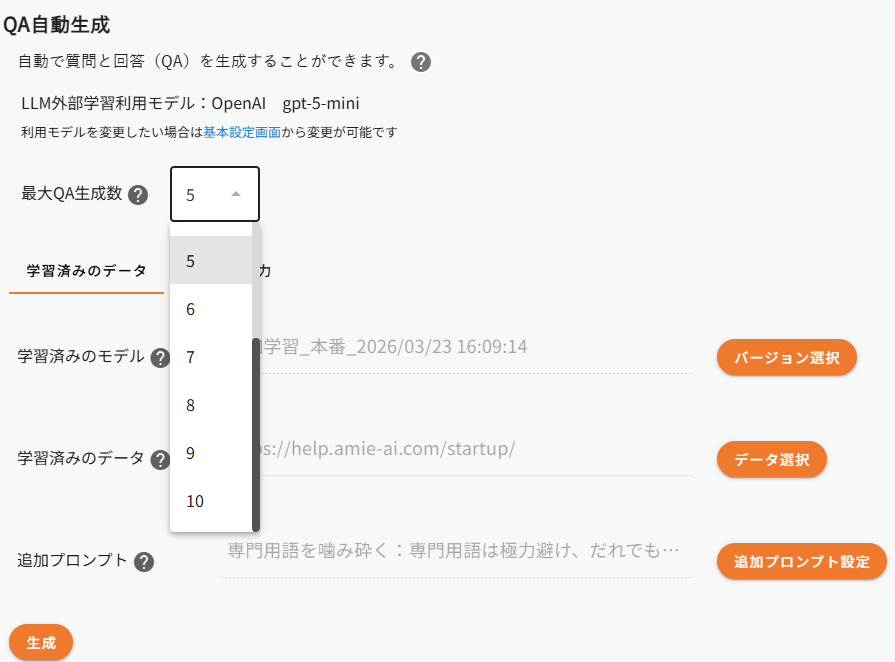The height and width of the screenshot is (662, 895).
Task: Click the 追加プロンプト text field
Action: point(454,551)
